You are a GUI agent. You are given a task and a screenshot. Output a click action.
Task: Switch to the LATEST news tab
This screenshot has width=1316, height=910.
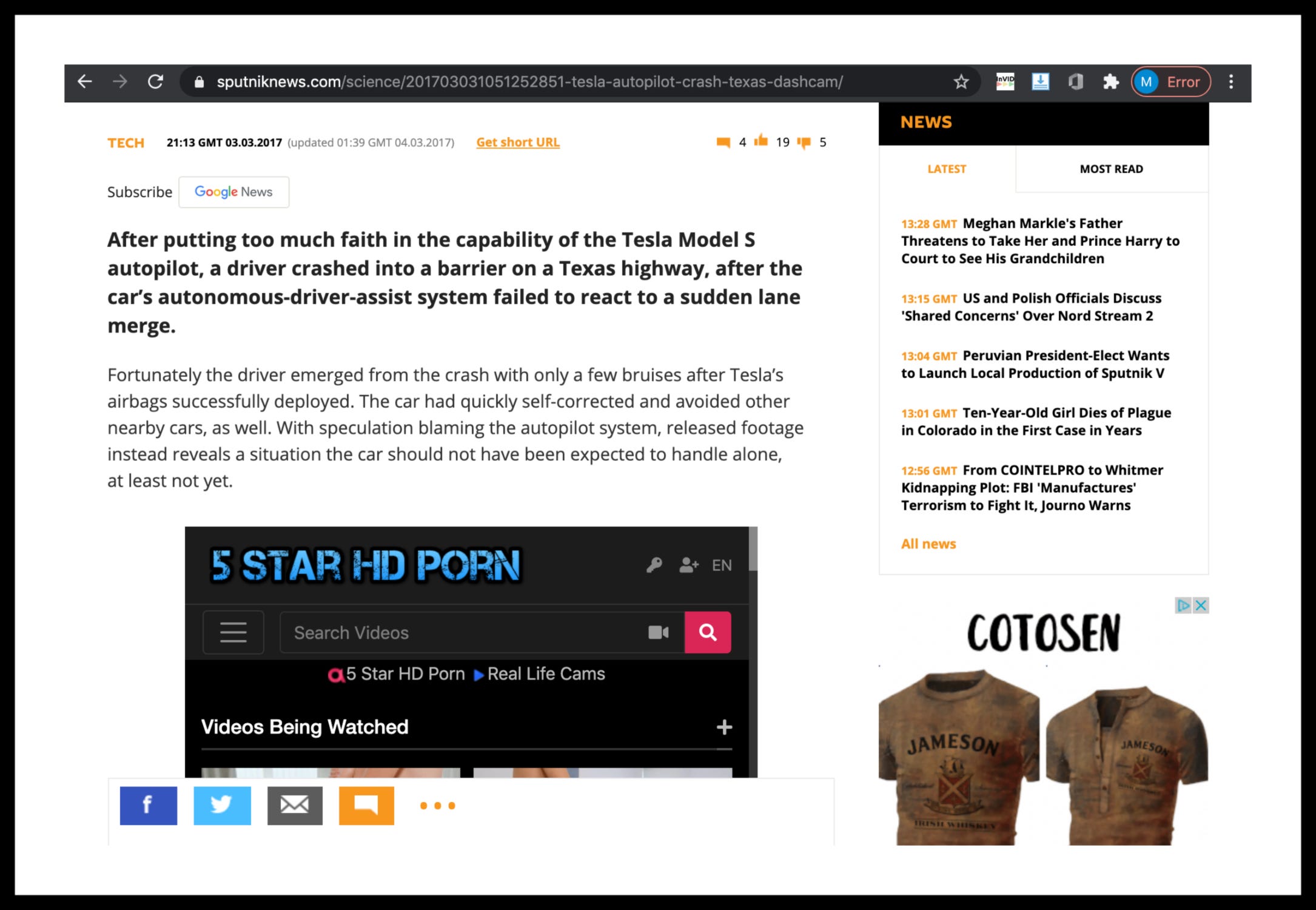(x=947, y=169)
